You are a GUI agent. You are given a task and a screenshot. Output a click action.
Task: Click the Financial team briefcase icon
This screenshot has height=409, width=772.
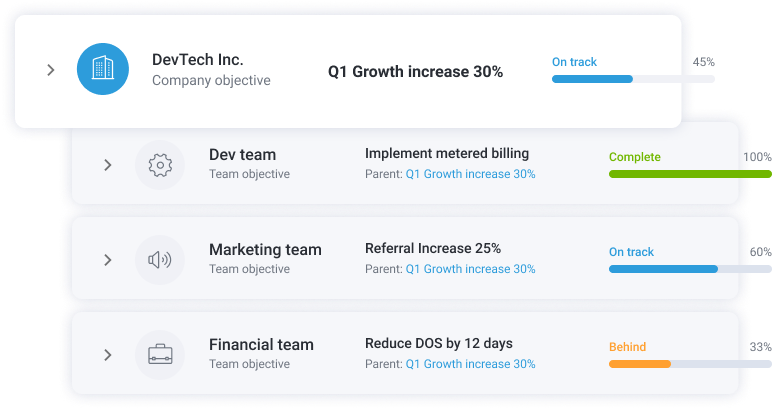tap(160, 355)
